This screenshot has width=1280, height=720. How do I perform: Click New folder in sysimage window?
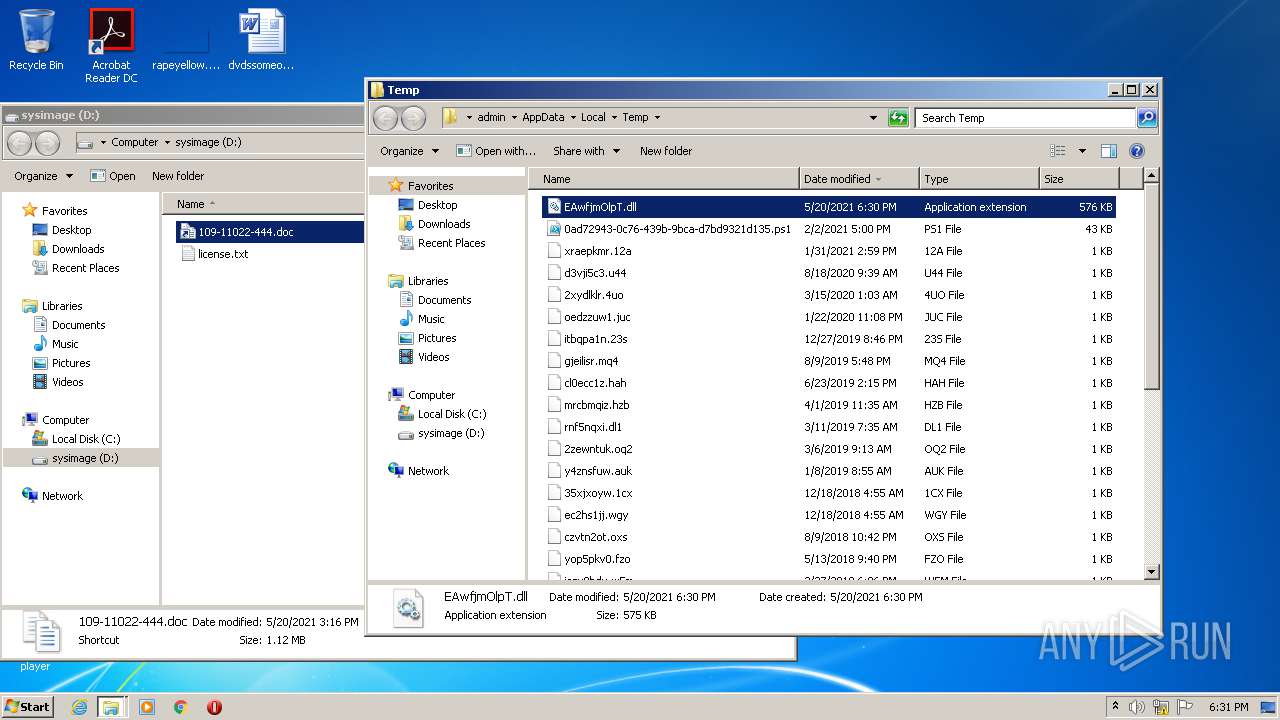coord(178,176)
